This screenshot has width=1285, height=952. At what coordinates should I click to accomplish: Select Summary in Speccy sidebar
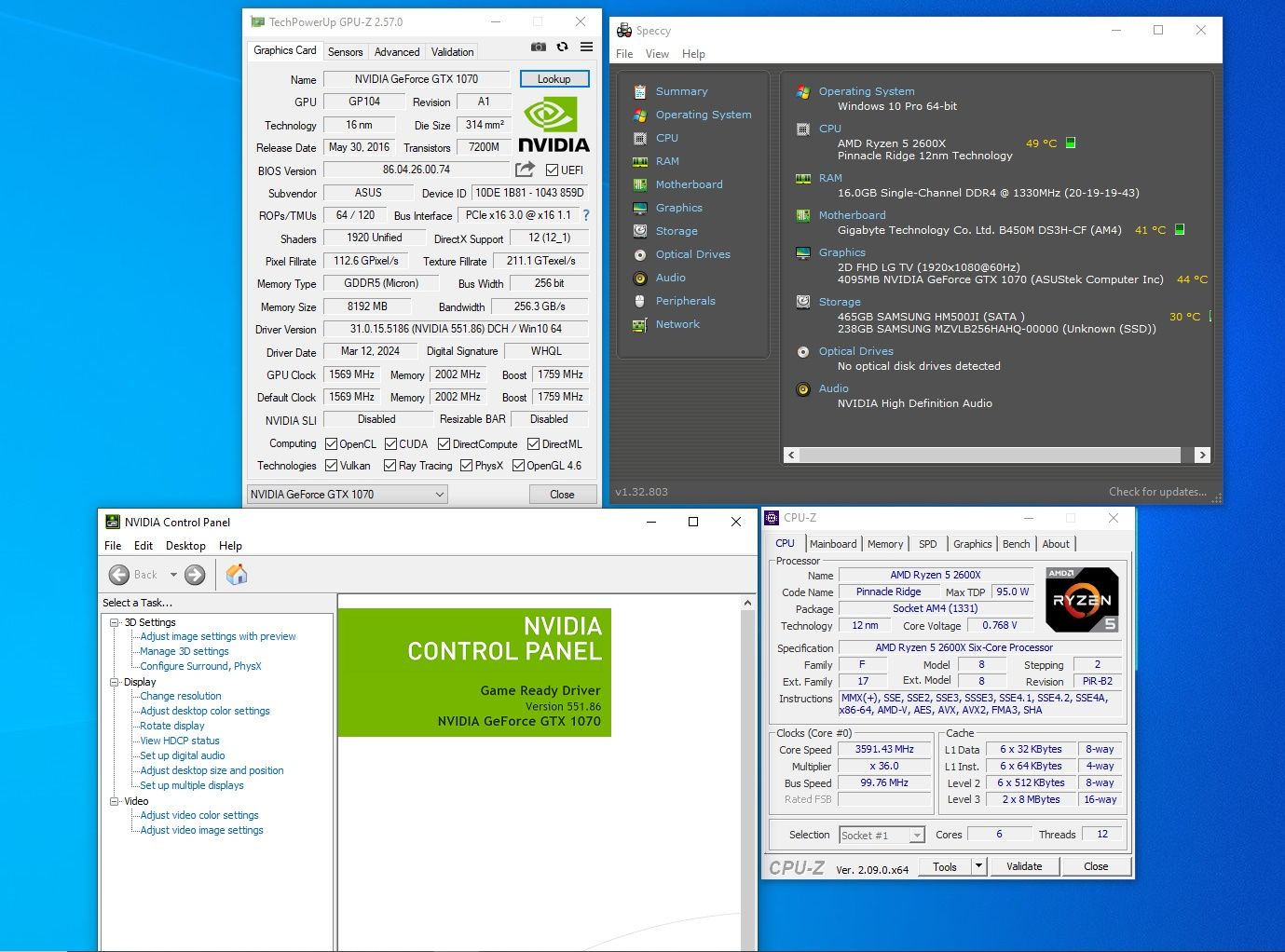pos(681,91)
